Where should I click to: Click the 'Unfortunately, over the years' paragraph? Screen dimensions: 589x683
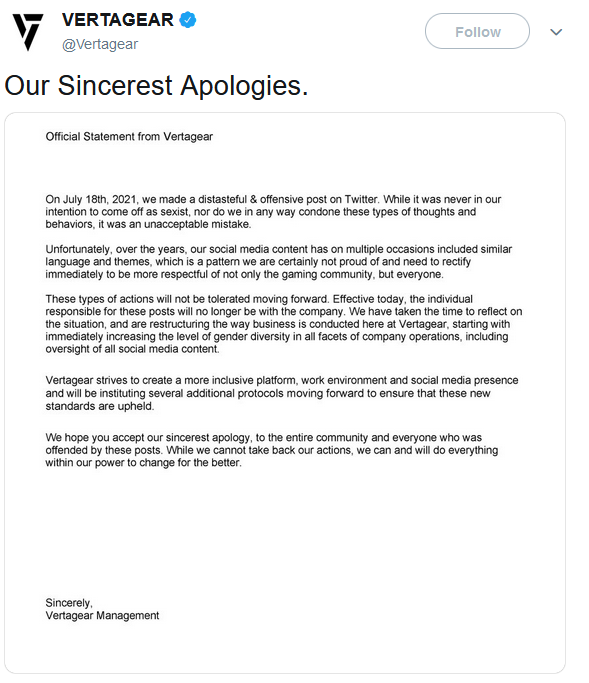[x=278, y=262]
